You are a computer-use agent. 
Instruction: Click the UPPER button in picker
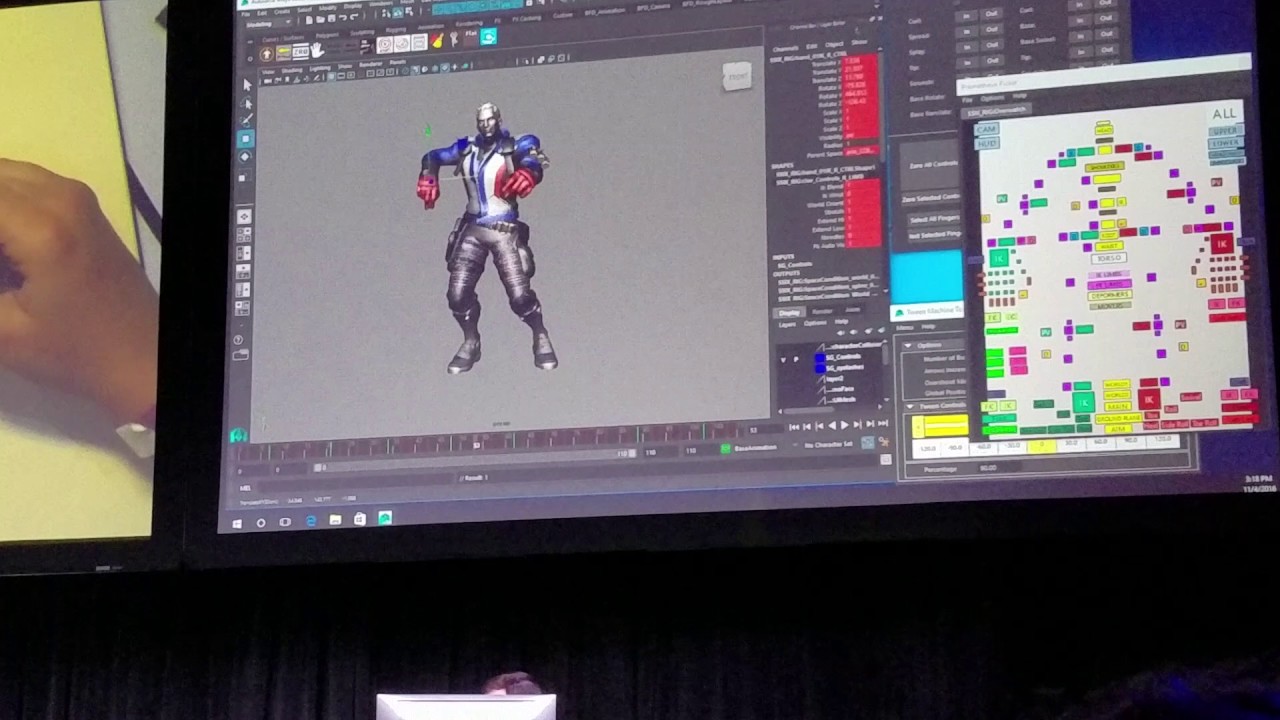coord(1226,131)
